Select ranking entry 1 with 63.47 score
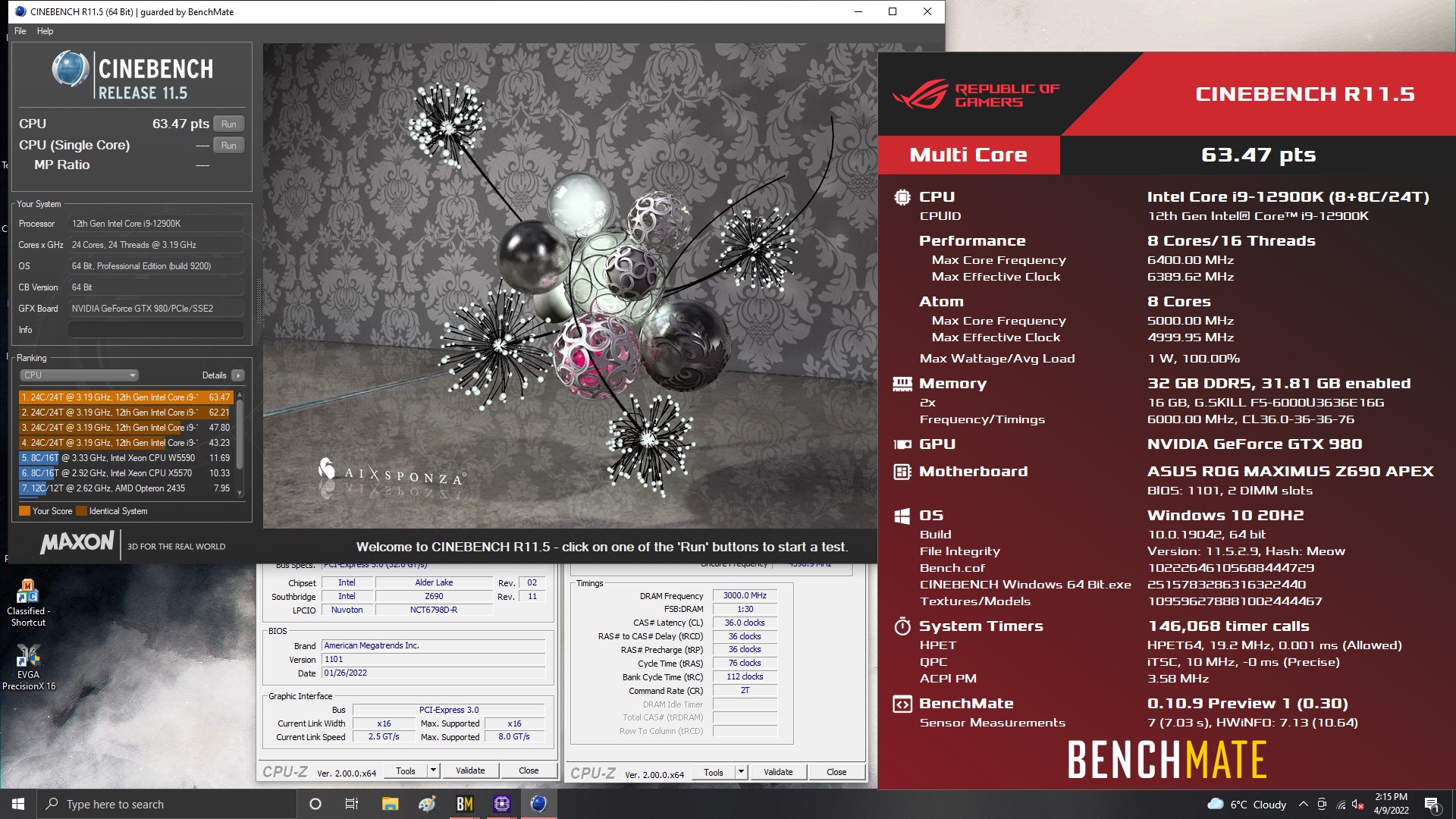 (x=126, y=397)
